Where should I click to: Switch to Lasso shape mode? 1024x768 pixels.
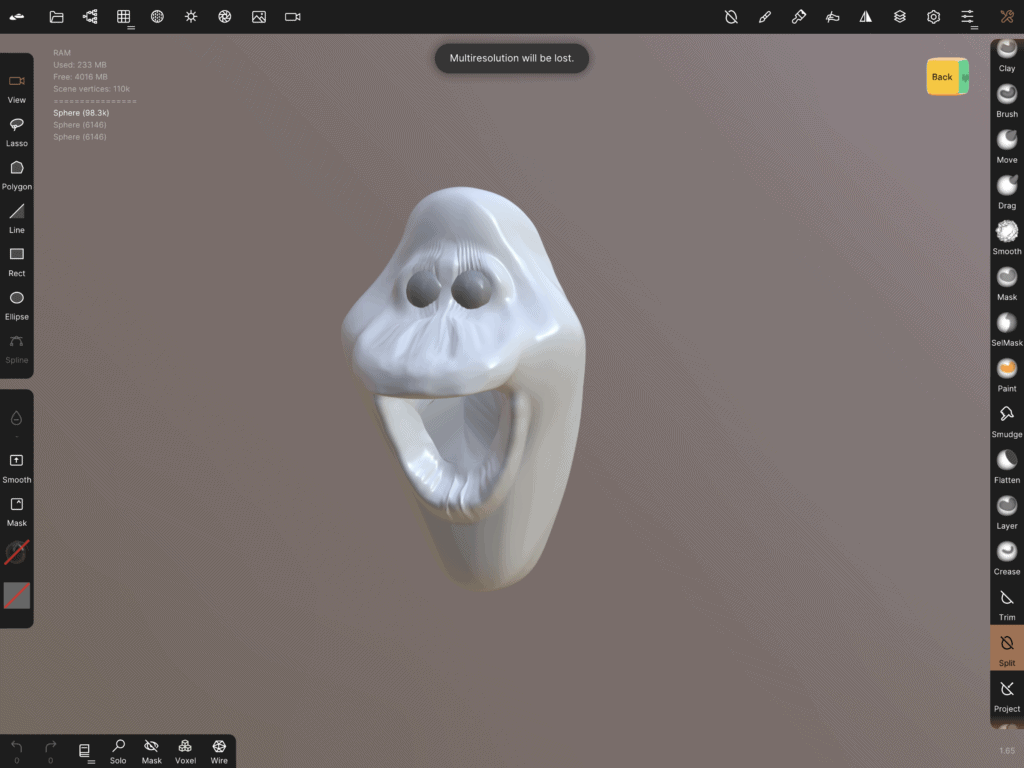(17, 131)
